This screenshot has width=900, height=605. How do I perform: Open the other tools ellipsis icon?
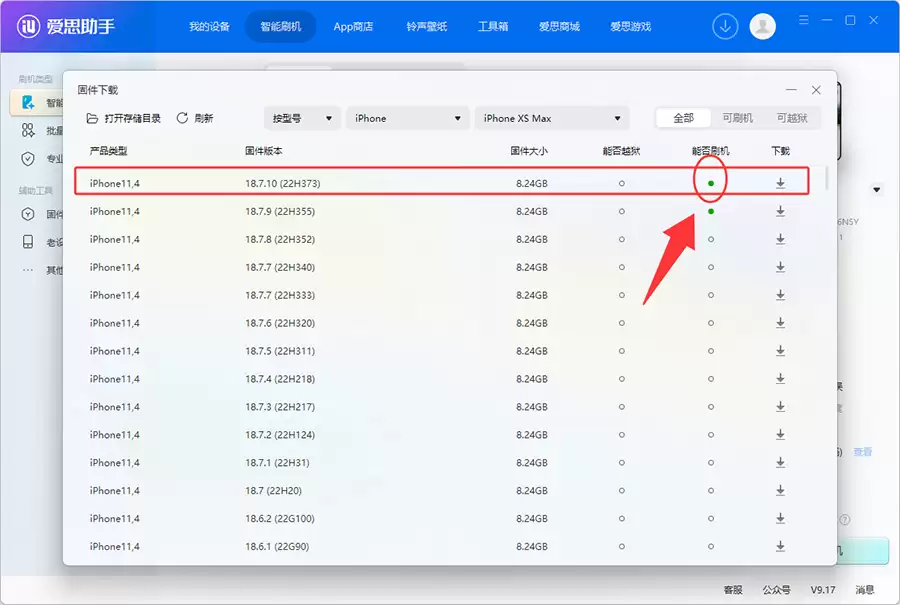(x=28, y=270)
